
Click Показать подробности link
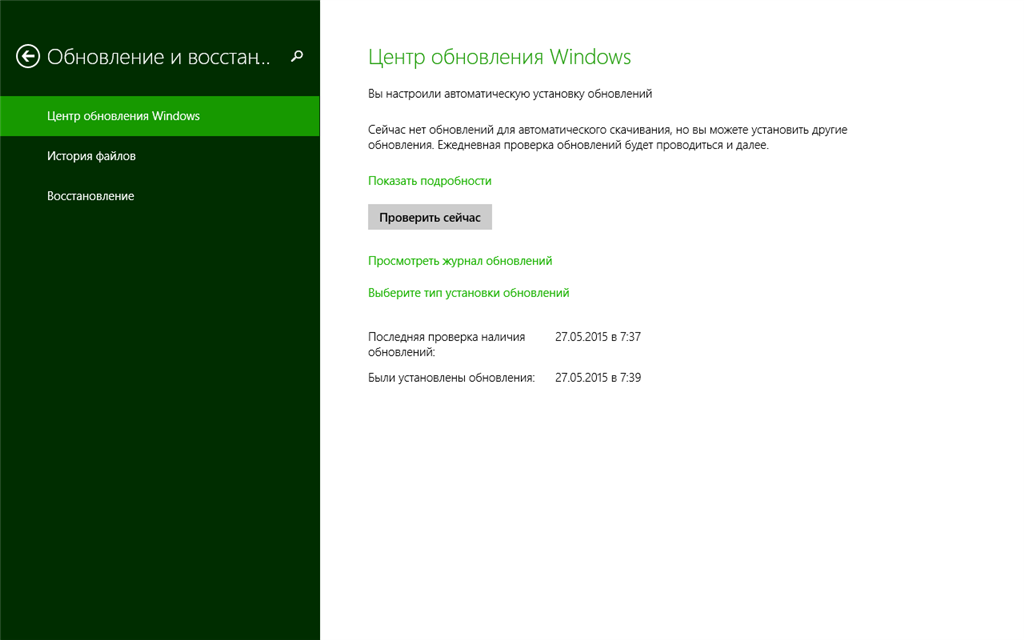(x=430, y=181)
